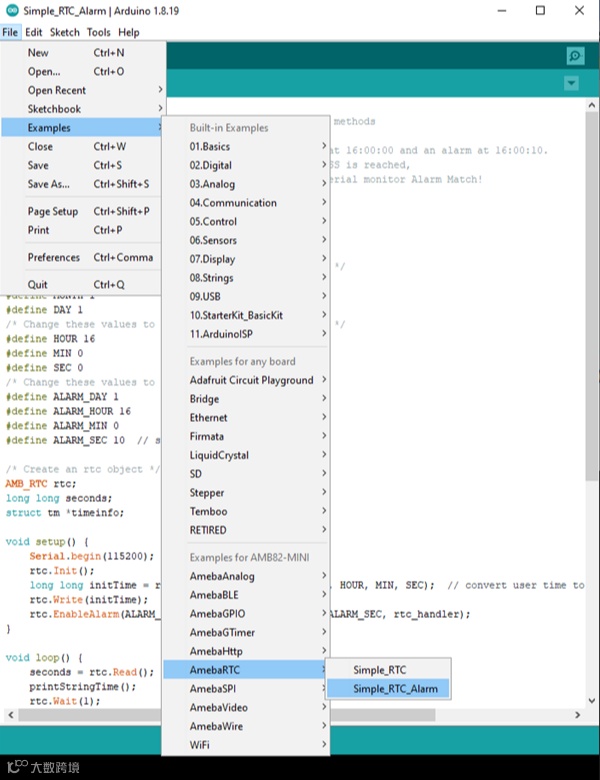The height and width of the screenshot is (780, 600).
Task: Open the tab options dropdown arrow
Action: click(x=571, y=83)
